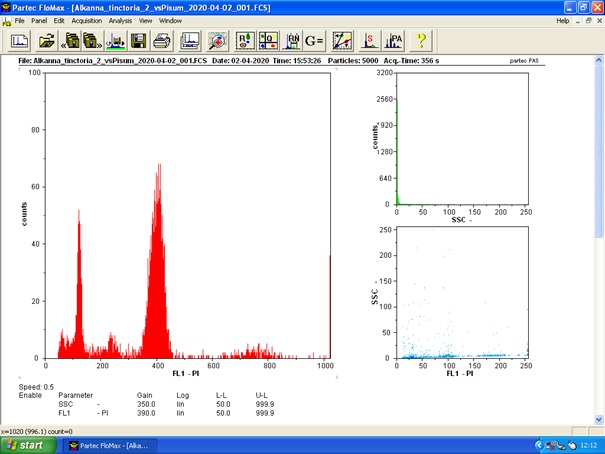The image size is (605, 454).
Task: Restore the inner document window button
Action: 588,21
